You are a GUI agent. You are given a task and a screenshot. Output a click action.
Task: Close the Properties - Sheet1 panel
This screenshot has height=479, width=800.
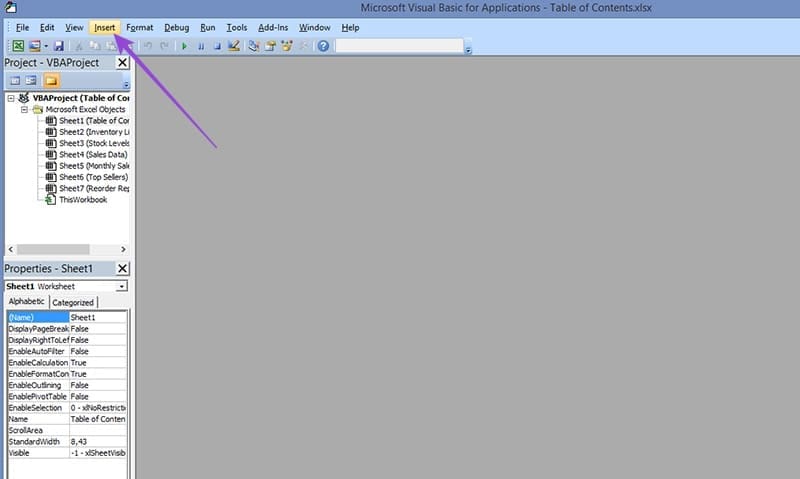coord(122,269)
